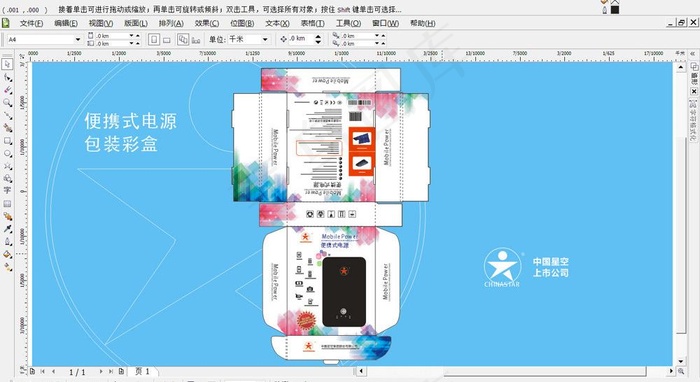Select the Shape tool in toolbox
The image size is (700, 382).
point(7,77)
